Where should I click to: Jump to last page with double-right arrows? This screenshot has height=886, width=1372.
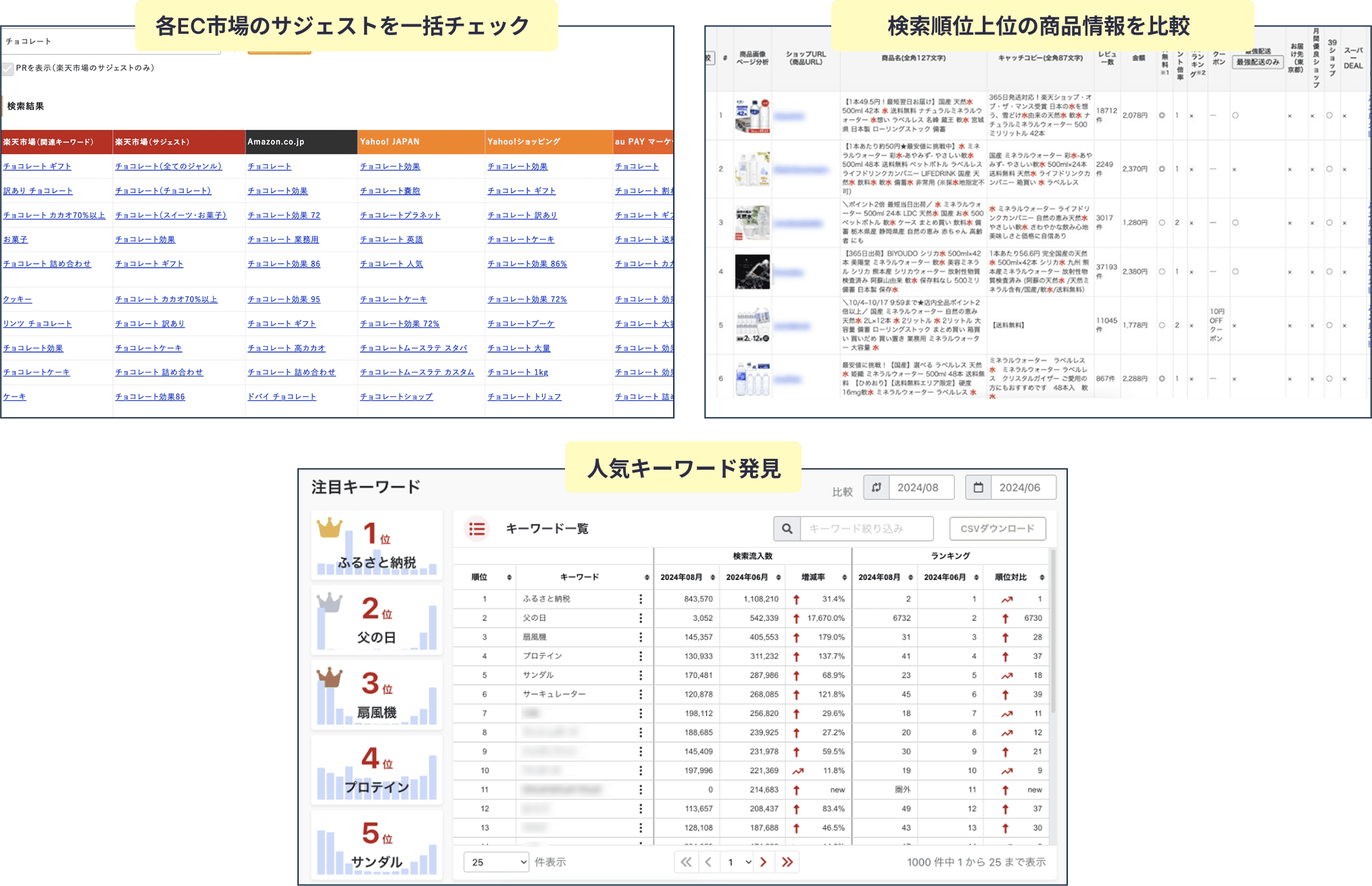(787, 862)
